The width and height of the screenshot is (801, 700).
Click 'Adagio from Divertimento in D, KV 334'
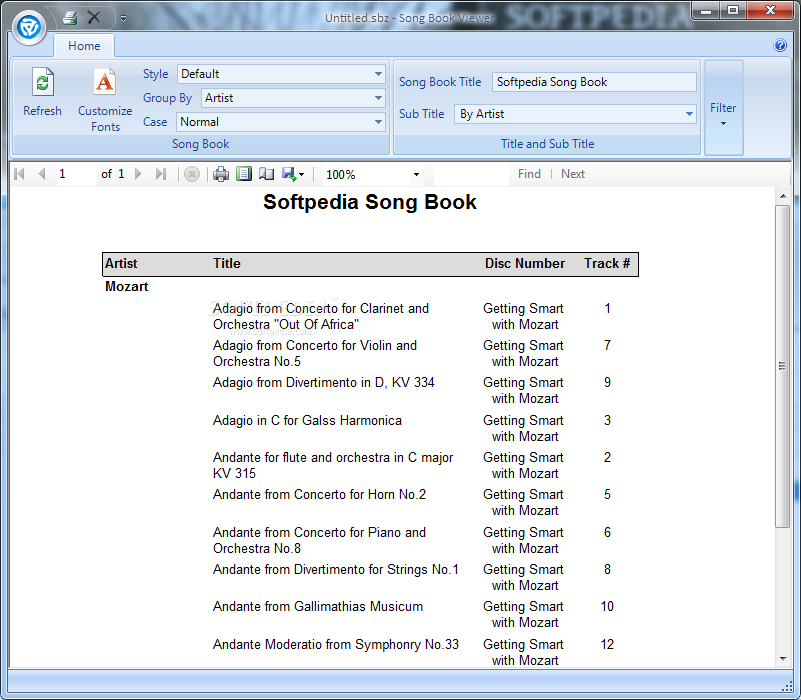click(323, 383)
